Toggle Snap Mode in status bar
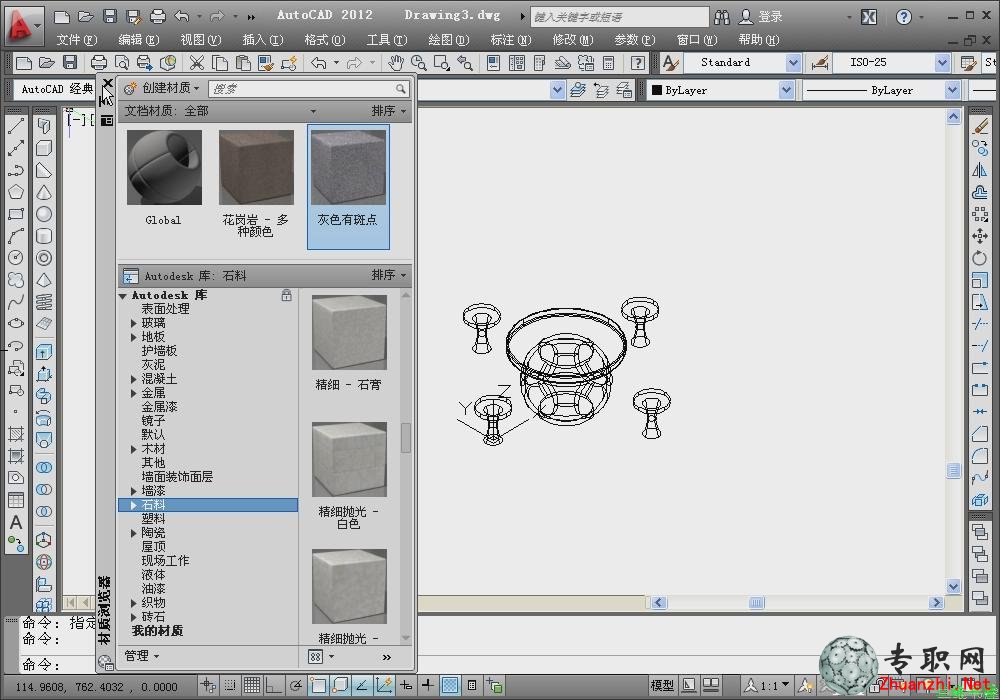The image size is (1000, 700). pyautogui.click(x=230, y=685)
